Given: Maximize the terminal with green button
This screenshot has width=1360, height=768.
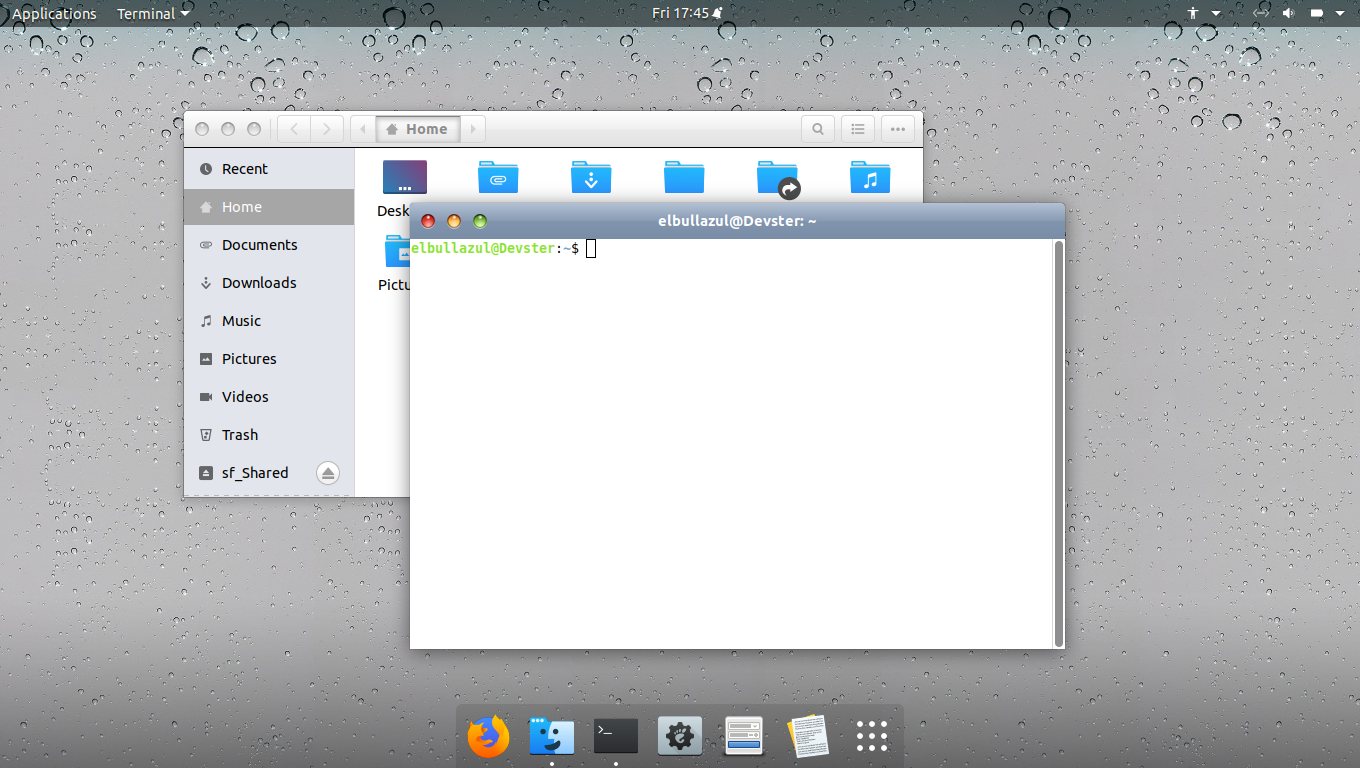Looking at the screenshot, I should (x=480, y=221).
